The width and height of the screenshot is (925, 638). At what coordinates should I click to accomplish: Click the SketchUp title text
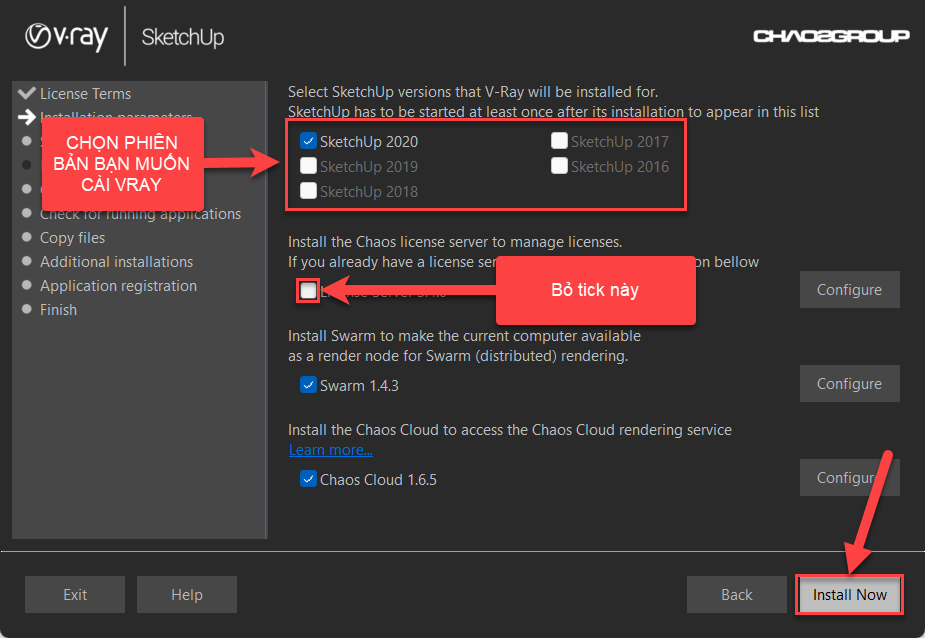click(x=182, y=37)
